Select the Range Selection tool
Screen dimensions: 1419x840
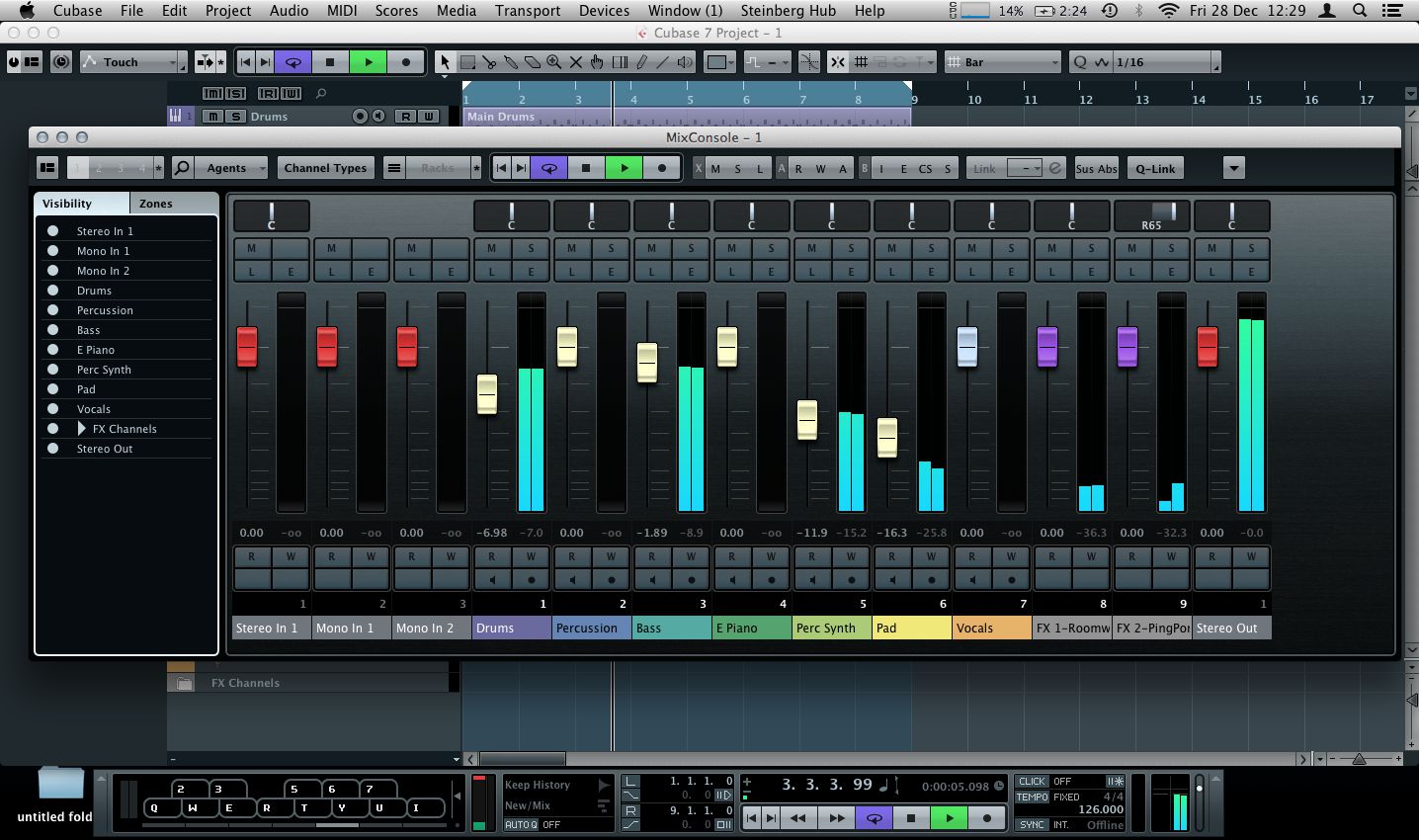(x=467, y=62)
